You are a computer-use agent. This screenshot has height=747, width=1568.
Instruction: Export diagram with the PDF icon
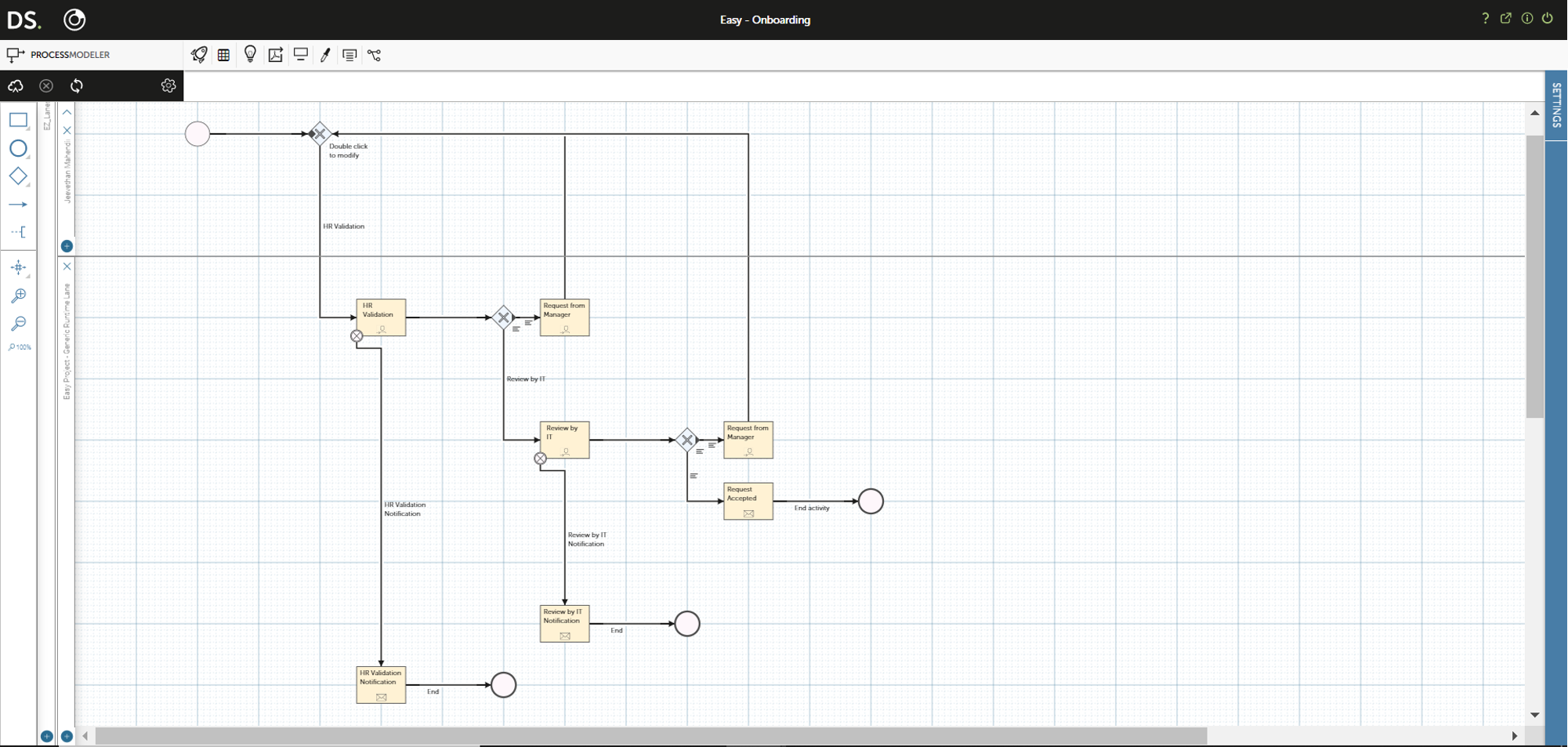pyautogui.click(x=275, y=55)
